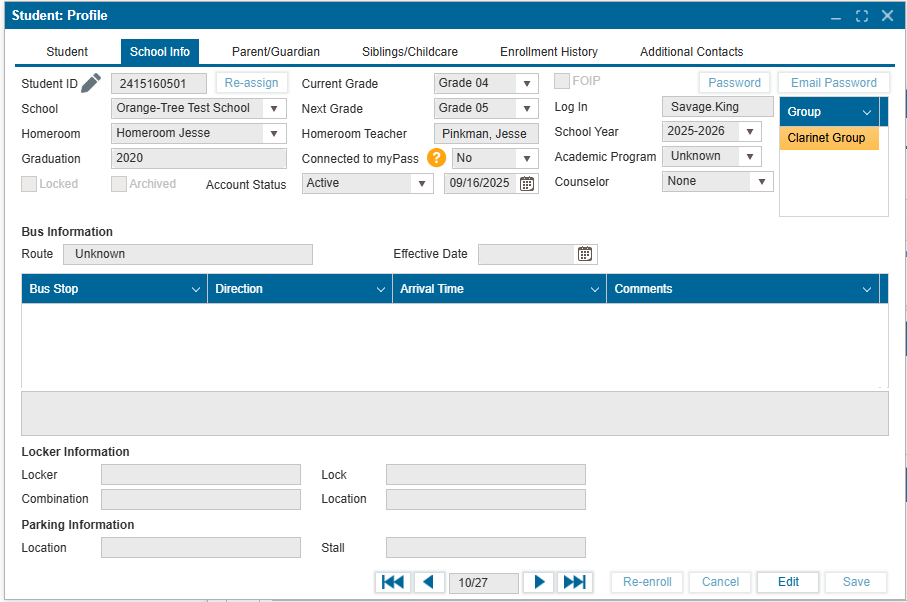Go to the next student record
907x602 pixels.
coord(538,582)
